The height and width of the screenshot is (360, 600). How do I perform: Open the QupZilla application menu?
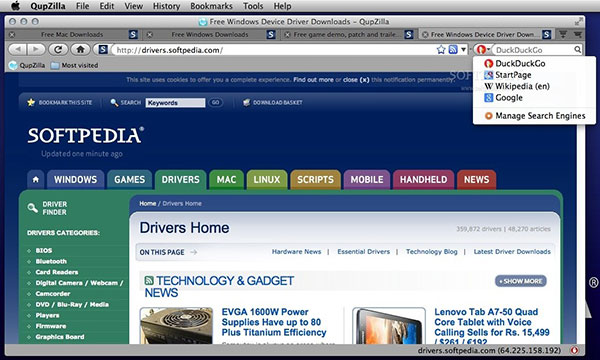48,6
